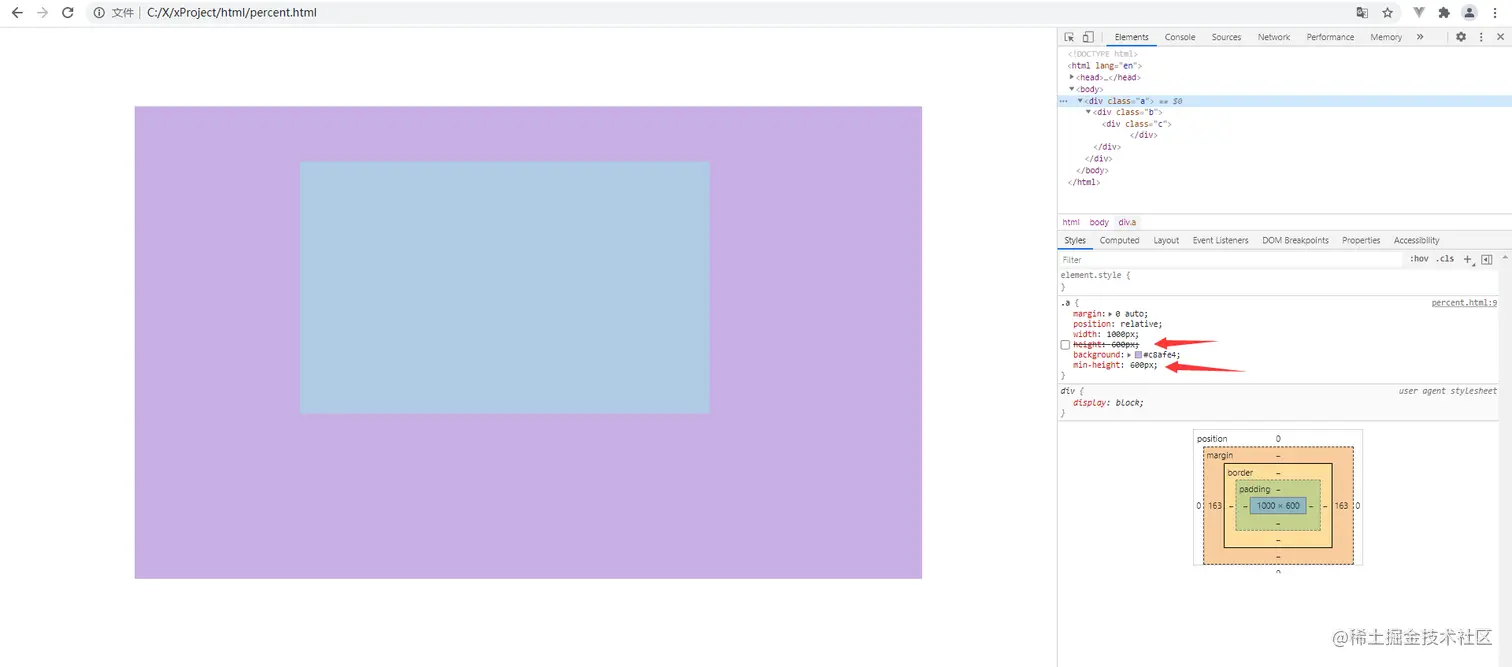Toggle the device toolbar icon
The image size is (1512, 667).
1088,37
